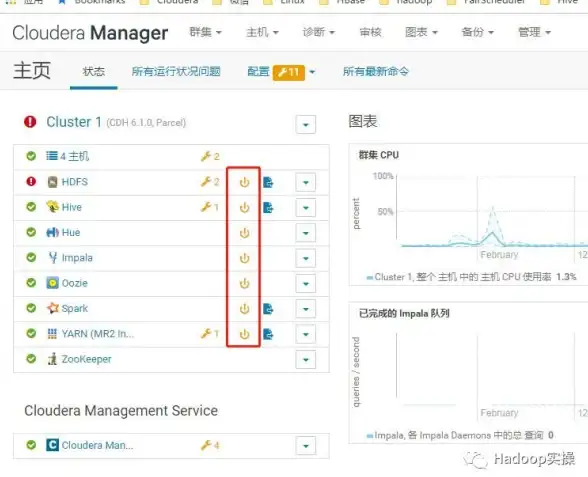Click the Hue restart power icon
Screen dimensions: 588x477
point(244,233)
